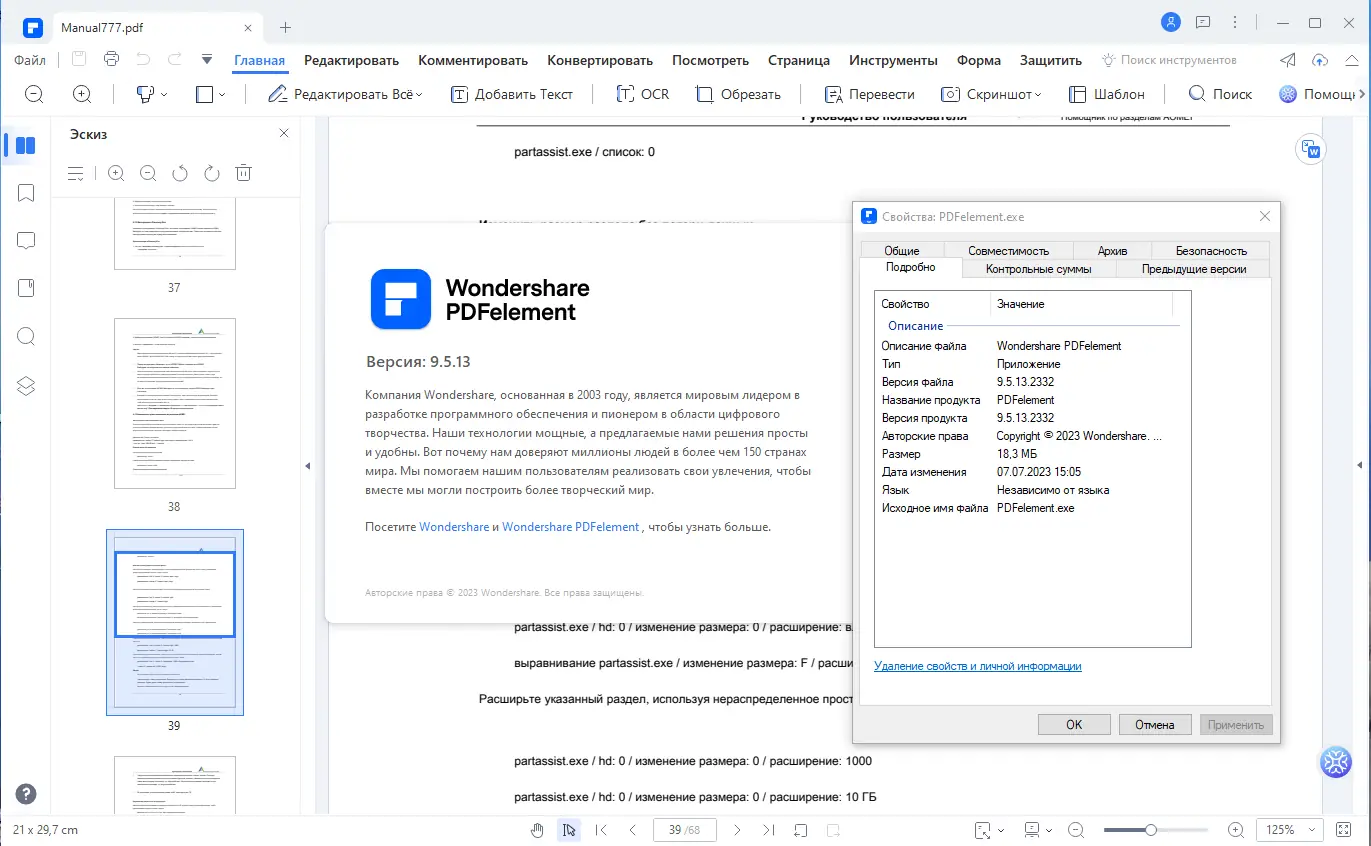Click the user account avatar in the title bar
The image size is (1371, 846).
pos(1170,22)
